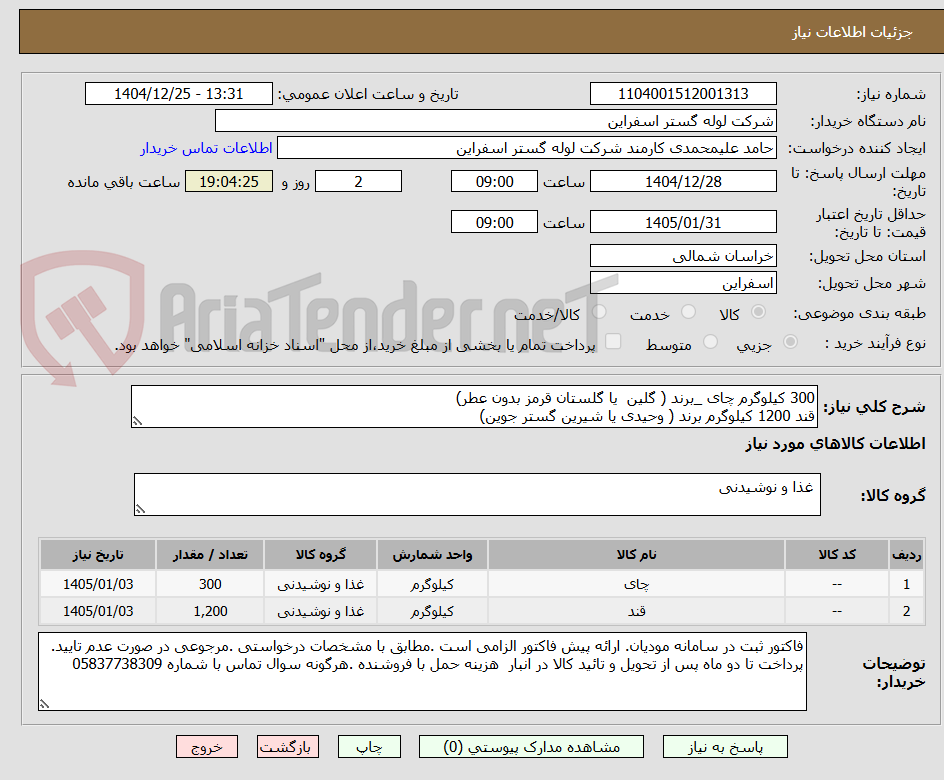Image resolution: width=944 pixels, height=780 pixels.
Task: Toggle the Islamic treasury payment checkbox
Action: click(x=613, y=341)
